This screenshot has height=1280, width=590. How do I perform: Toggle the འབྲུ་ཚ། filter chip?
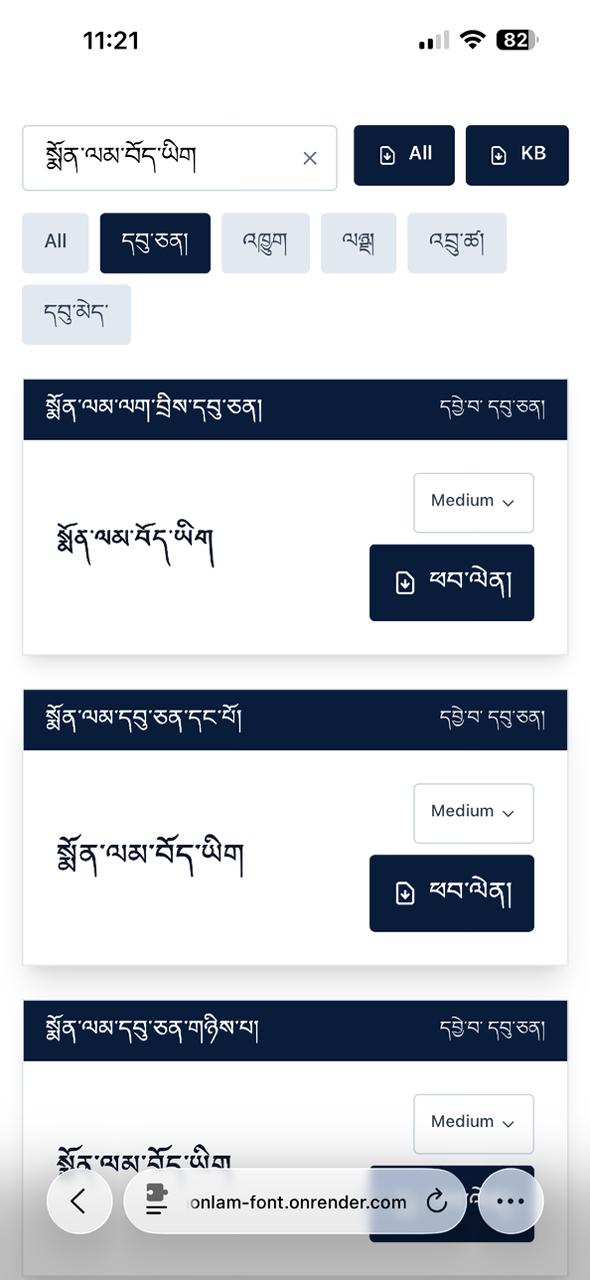tap(457, 243)
